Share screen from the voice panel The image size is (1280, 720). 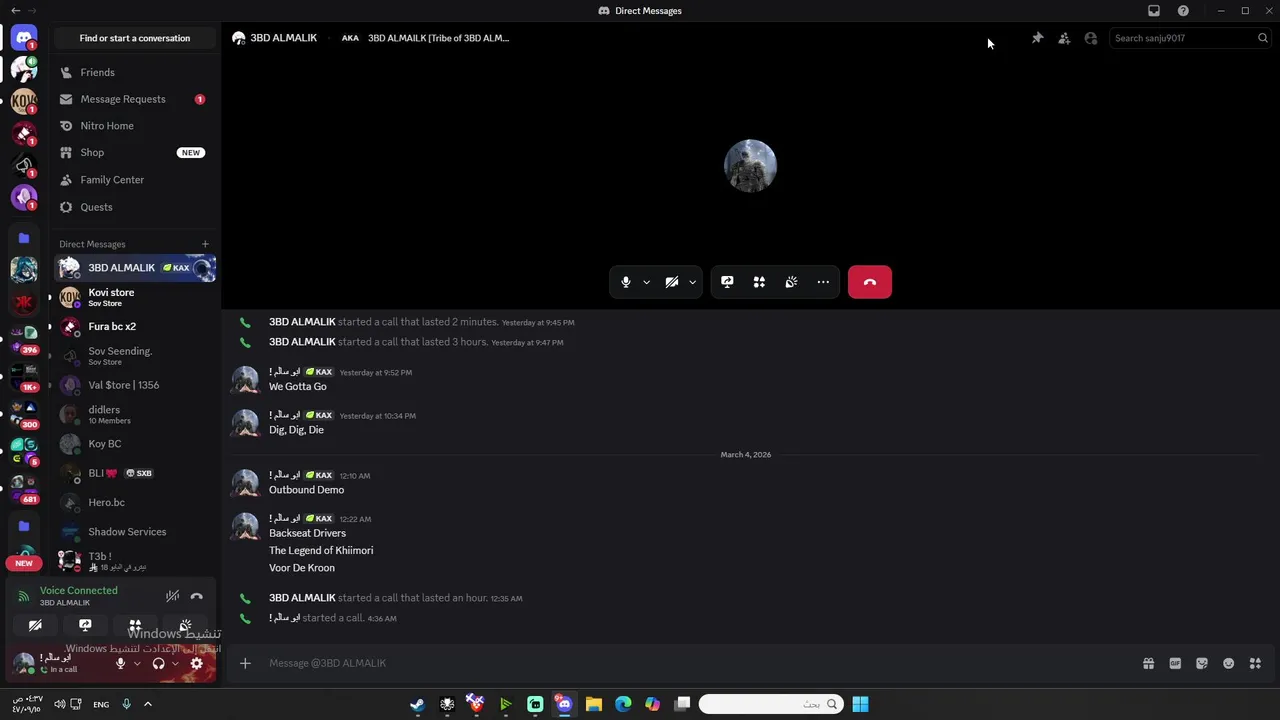85,626
